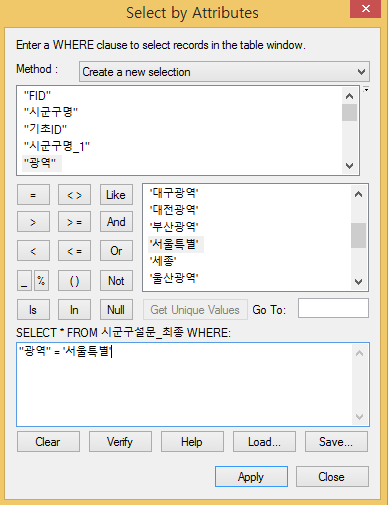Verify the SQL expression
Viewport: 388px width, 505px height.
pos(120,442)
